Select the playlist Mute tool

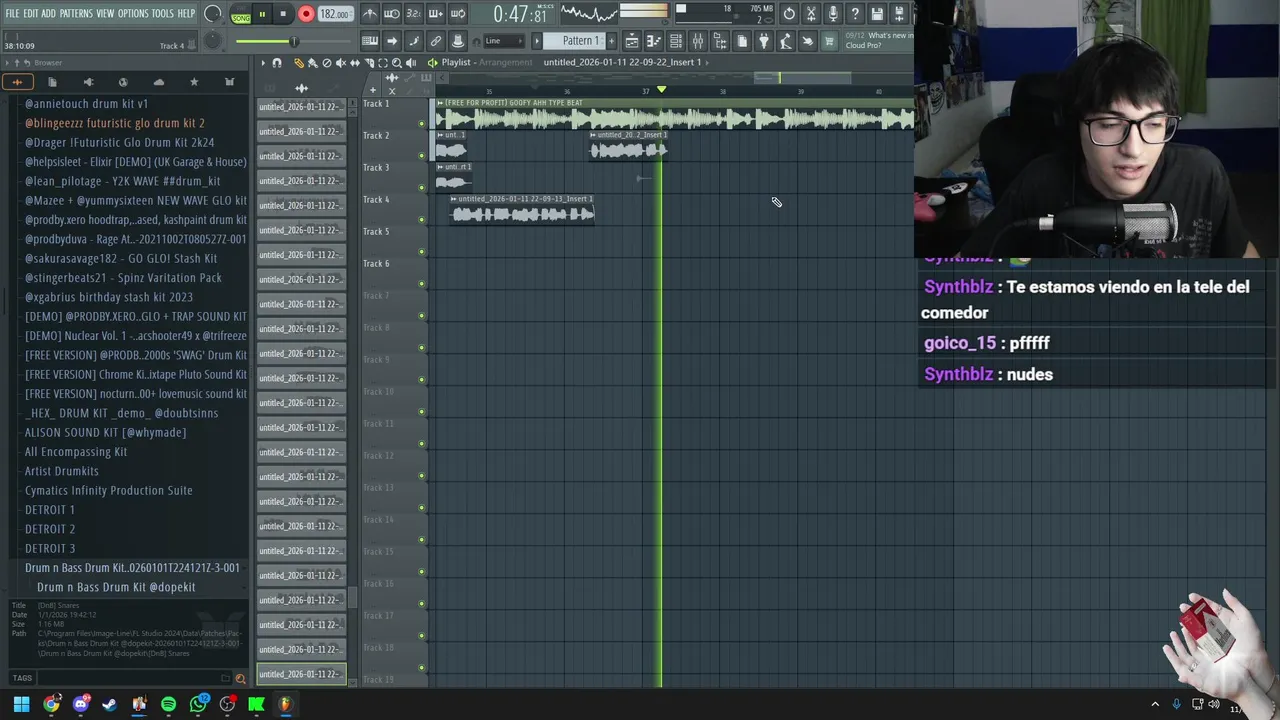tap(340, 63)
